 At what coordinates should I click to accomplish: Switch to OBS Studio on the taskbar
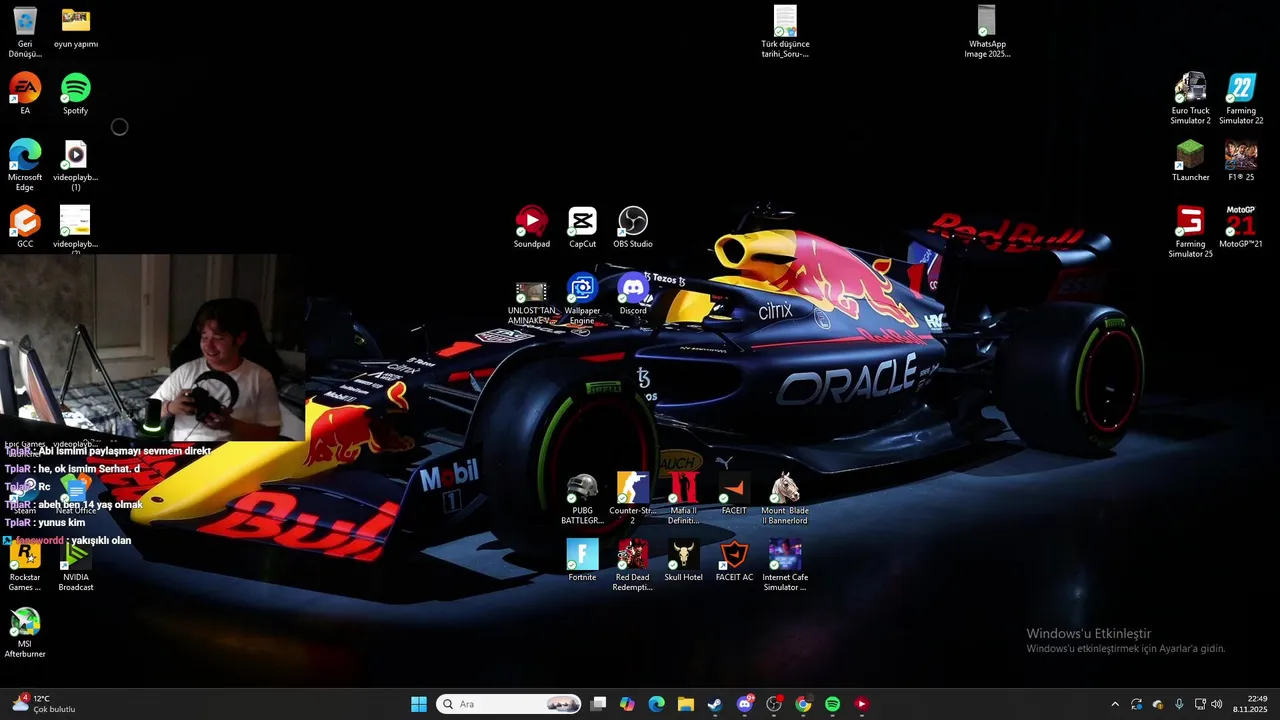coord(774,704)
